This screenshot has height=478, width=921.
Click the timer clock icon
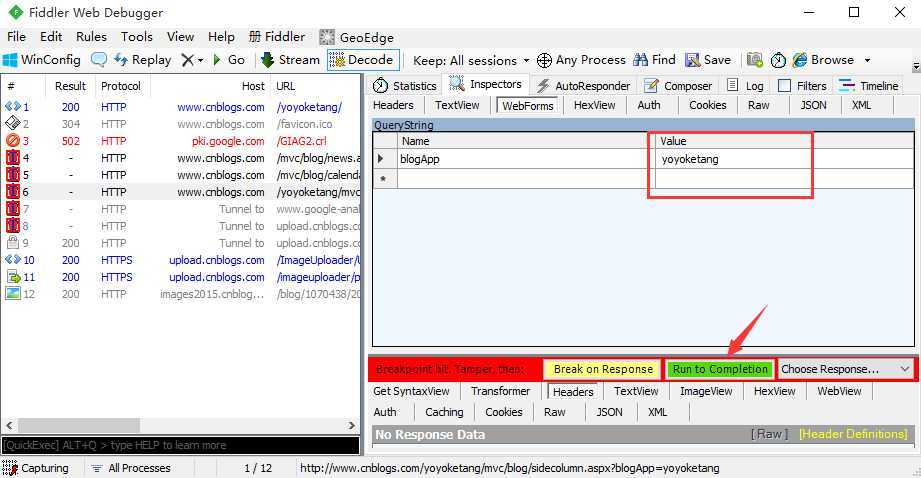click(x=778, y=60)
